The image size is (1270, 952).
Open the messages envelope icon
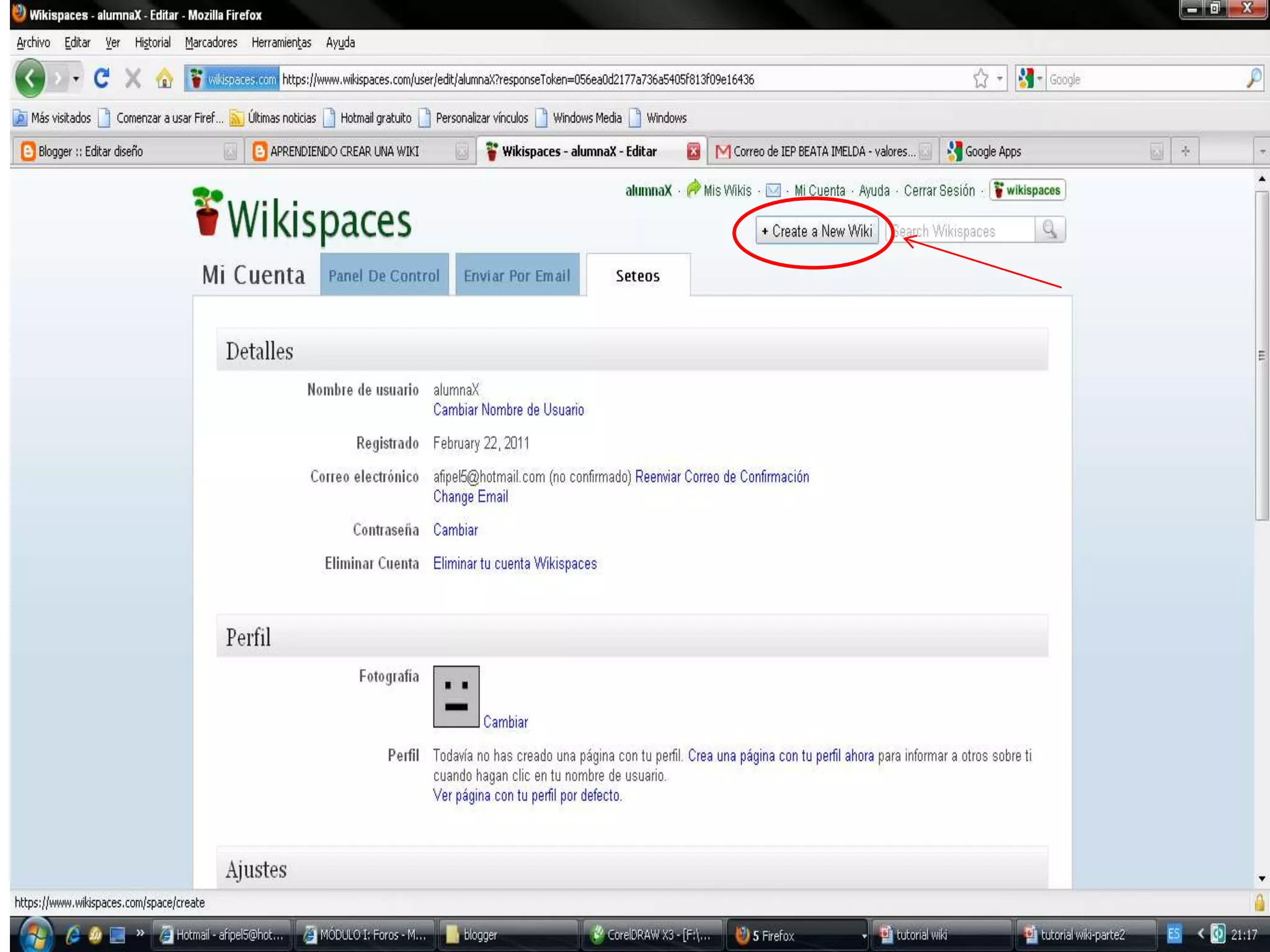(x=773, y=190)
